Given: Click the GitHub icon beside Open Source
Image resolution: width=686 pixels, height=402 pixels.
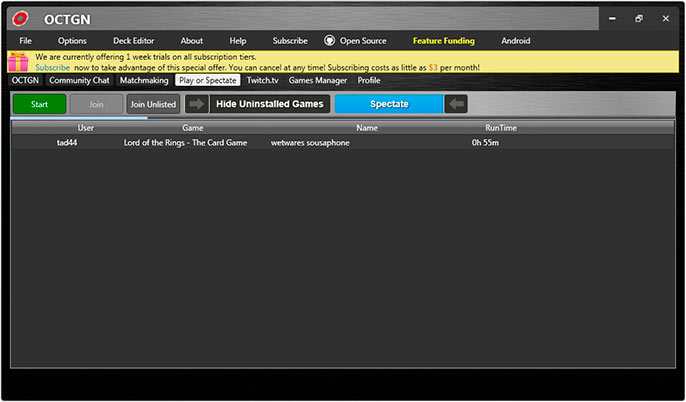Looking at the screenshot, I should tap(329, 41).
